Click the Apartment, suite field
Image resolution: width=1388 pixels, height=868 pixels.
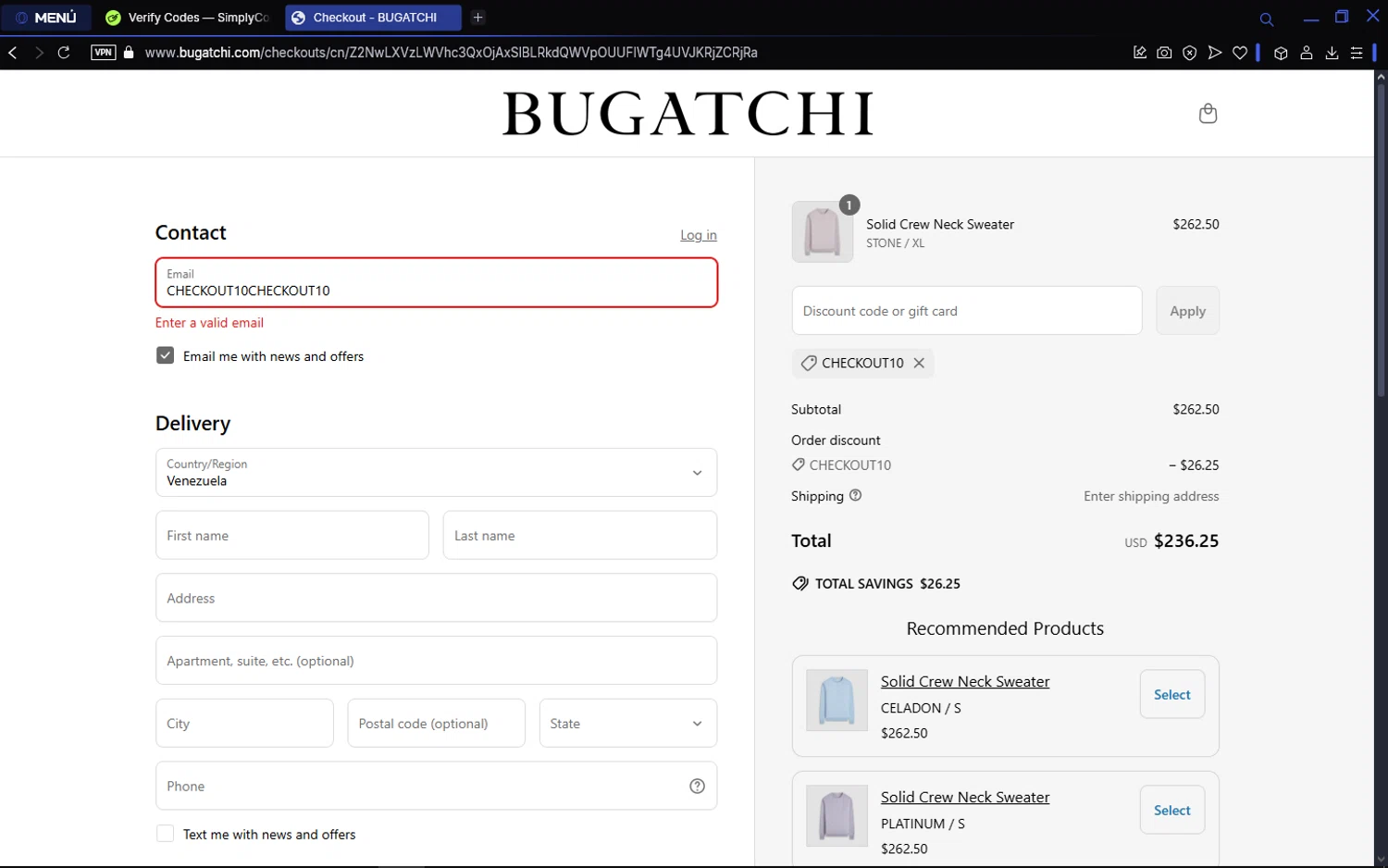[437, 661]
